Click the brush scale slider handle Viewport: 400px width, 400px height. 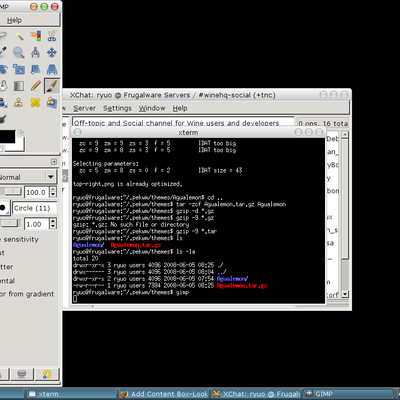pos(11,223)
